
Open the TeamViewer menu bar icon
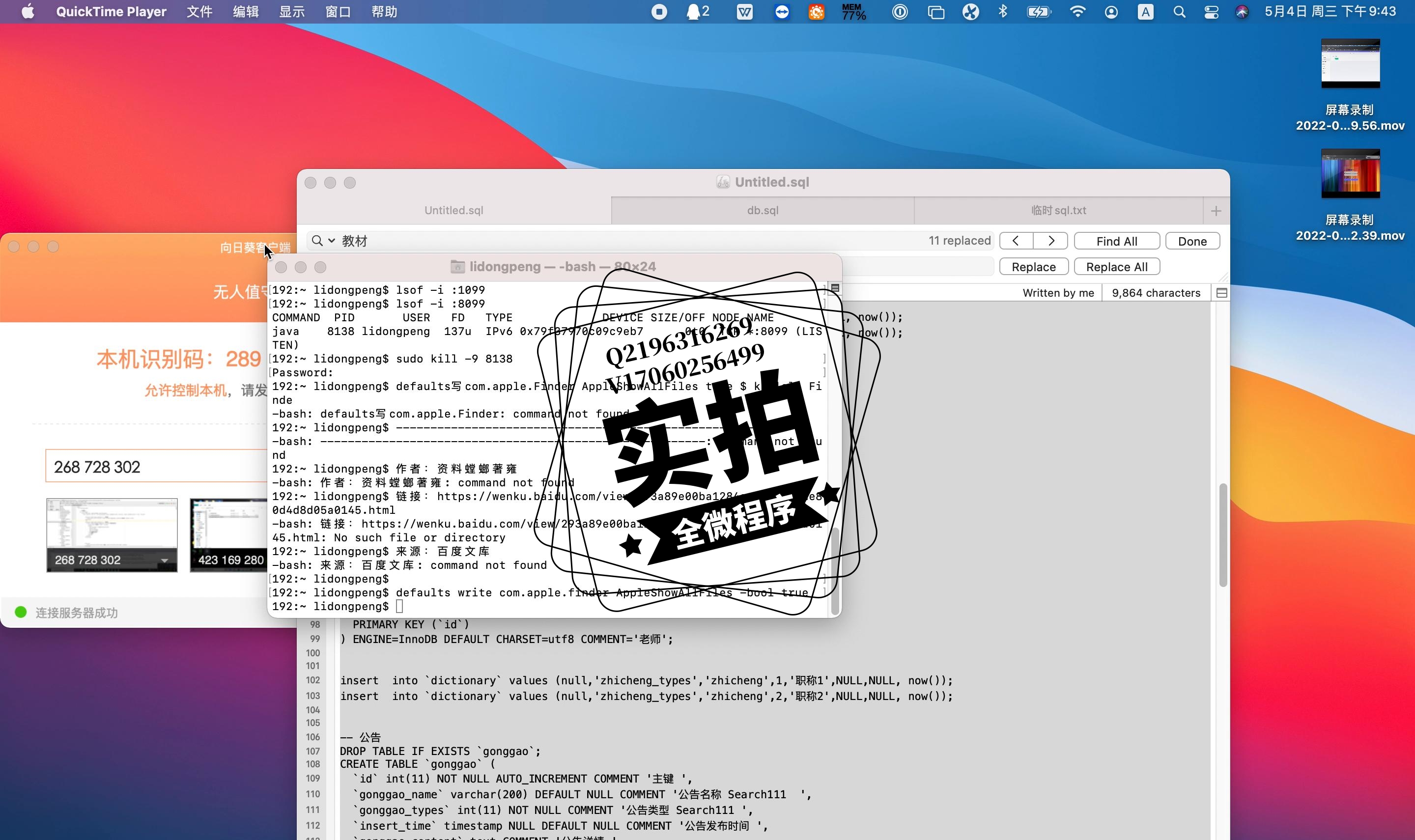click(782, 12)
